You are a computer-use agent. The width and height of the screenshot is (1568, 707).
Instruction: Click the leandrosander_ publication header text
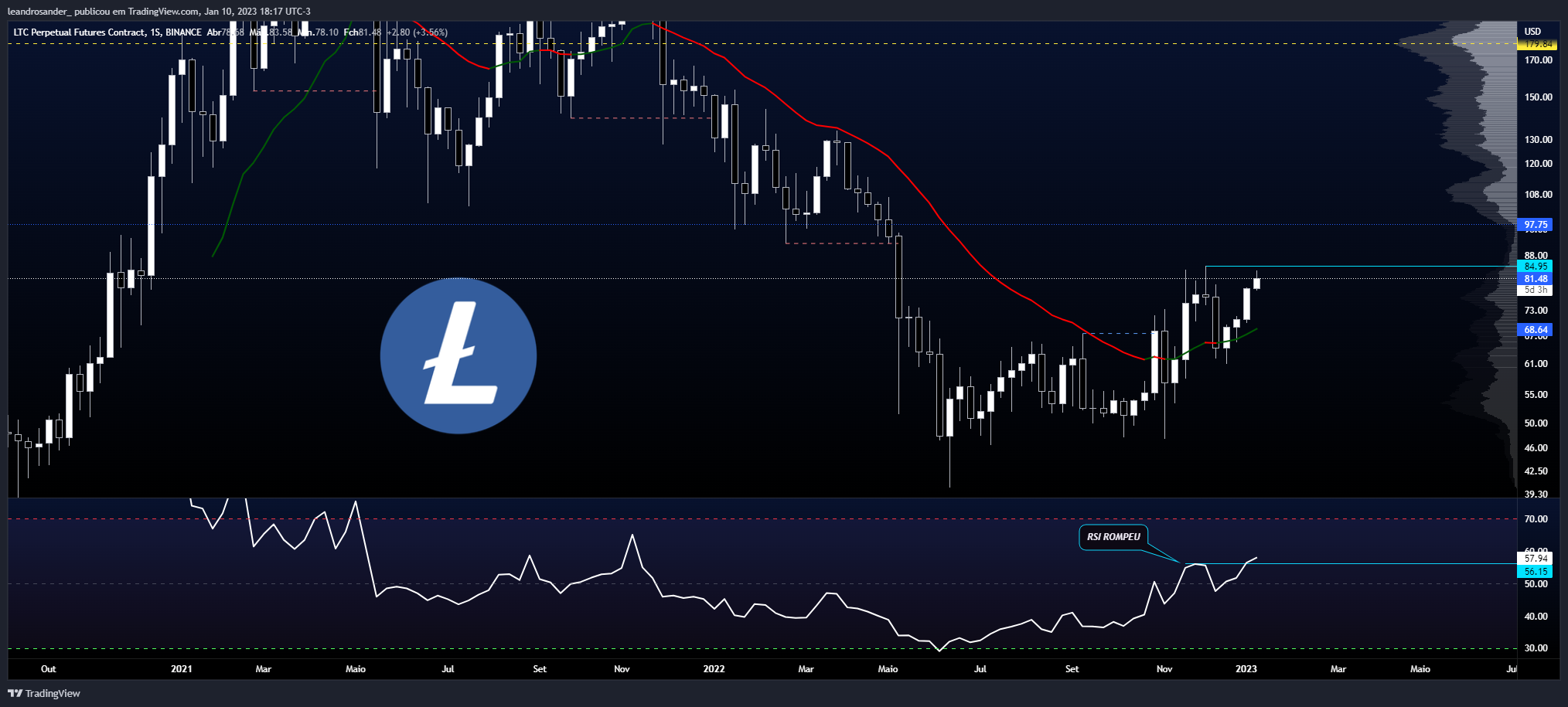coord(159,12)
